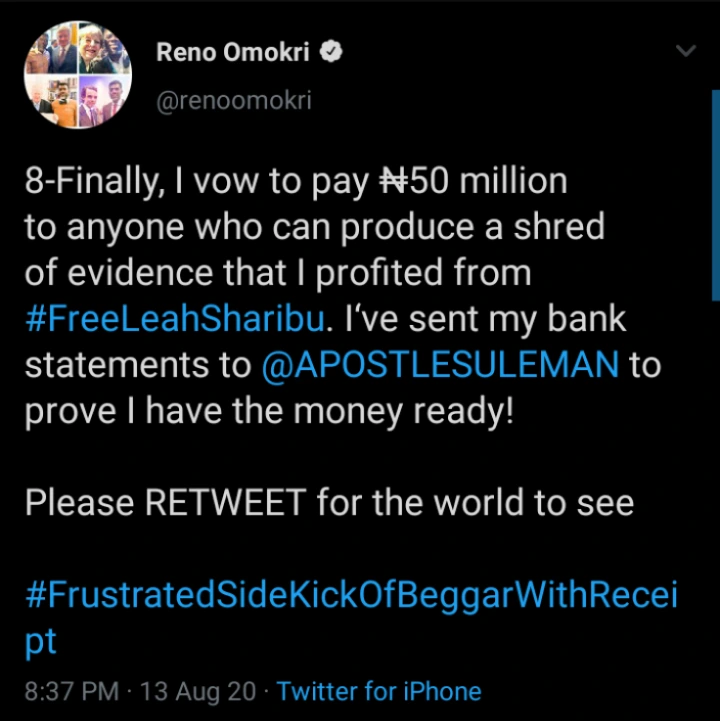Click the "Please RETWEET for the world to see" line

tap(329, 503)
